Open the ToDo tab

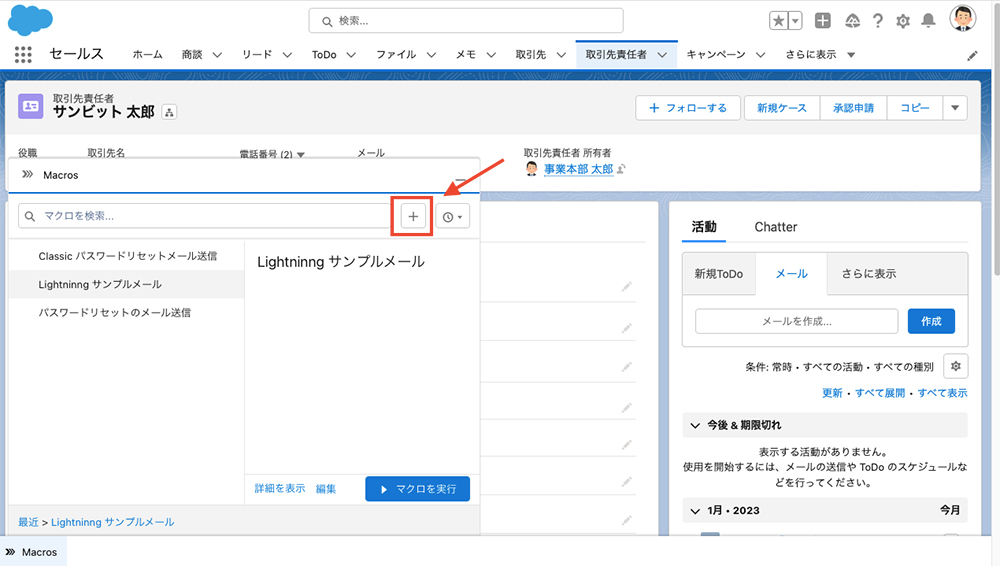tap(324, 55)
